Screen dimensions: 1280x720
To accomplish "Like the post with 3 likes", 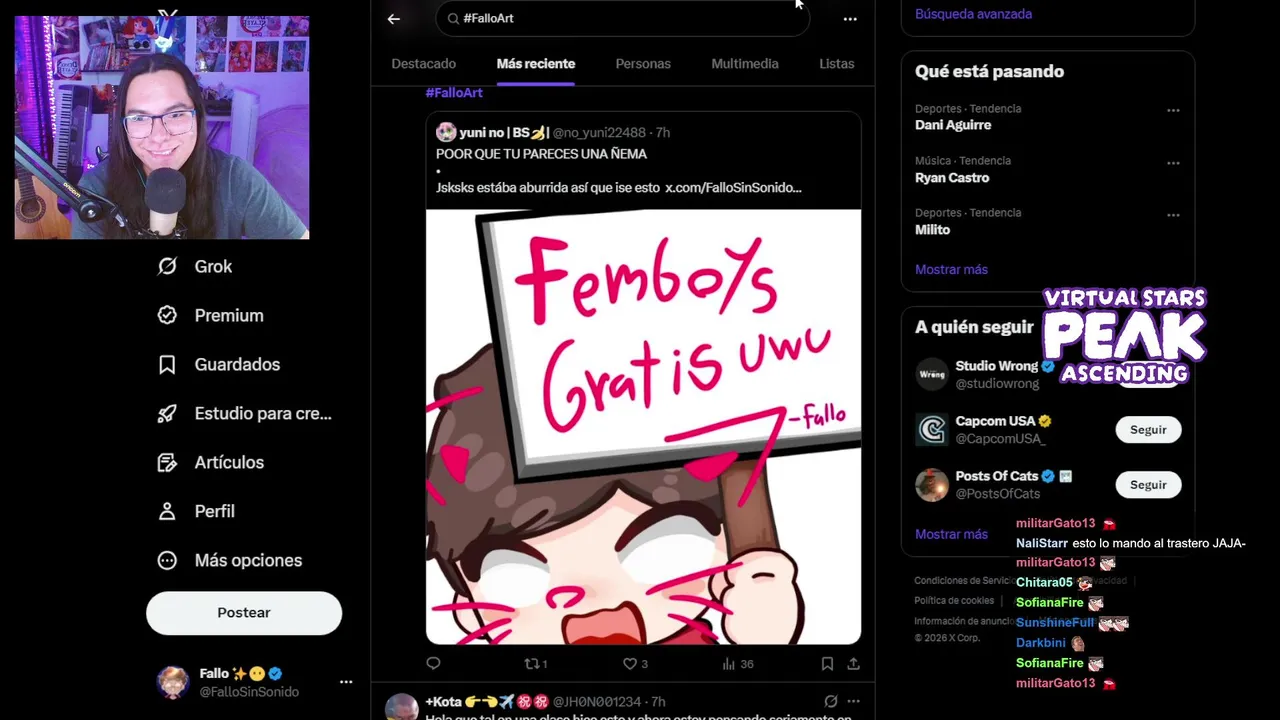I will (x=635, y=663).
